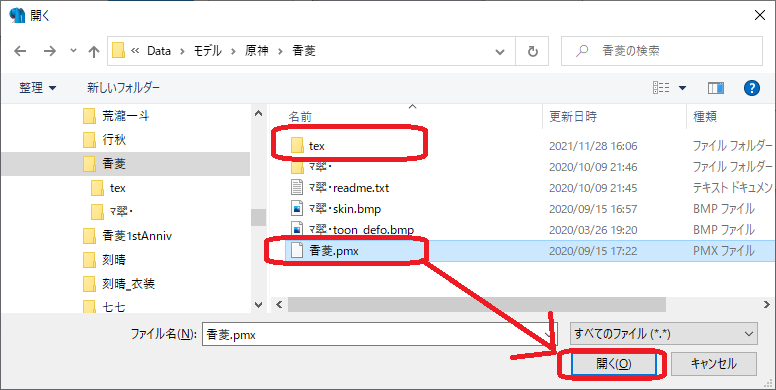Select 原神 in the address path
Screen dimensions: 776x390
[257, 51]
